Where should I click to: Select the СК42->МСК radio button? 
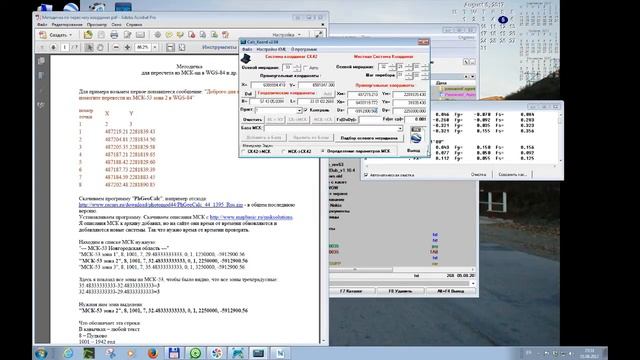click(x=244, y=151)
